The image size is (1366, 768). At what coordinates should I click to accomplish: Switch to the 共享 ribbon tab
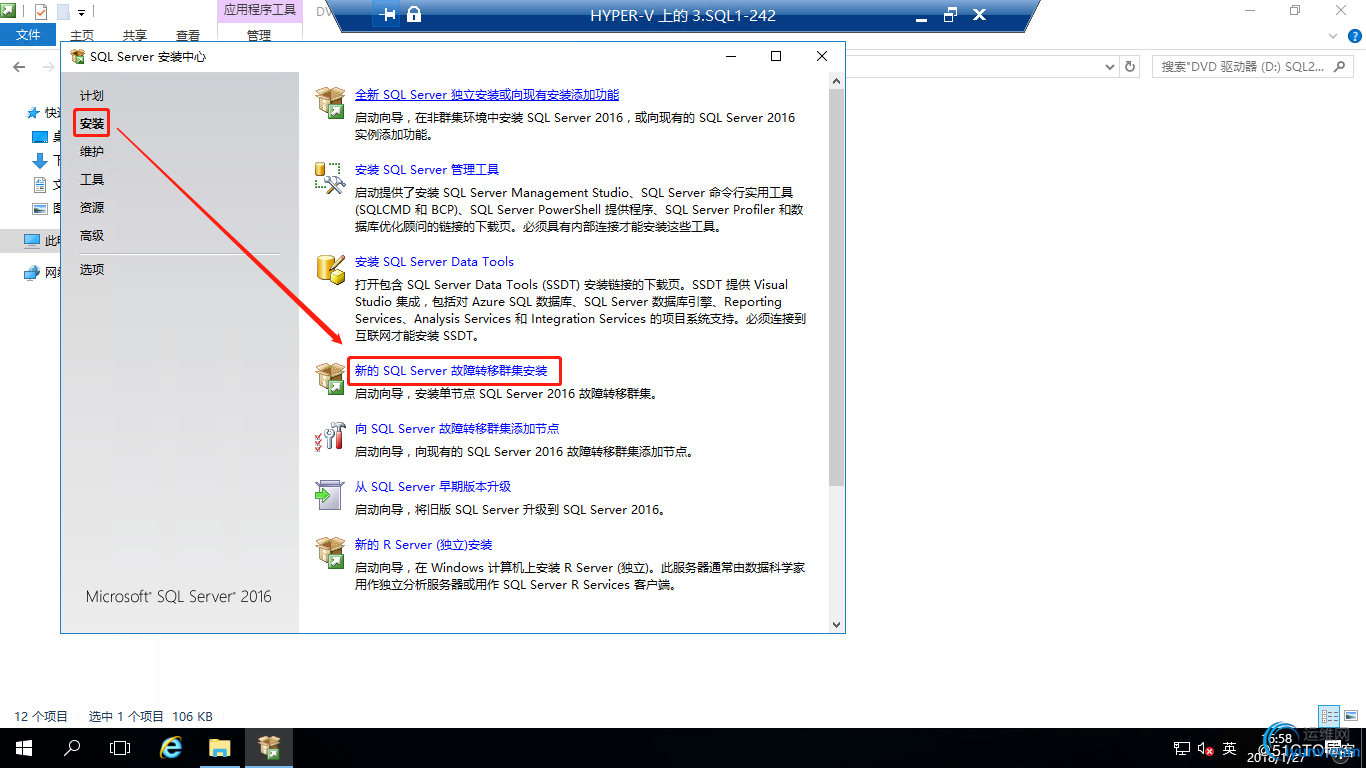coord(134,35)
